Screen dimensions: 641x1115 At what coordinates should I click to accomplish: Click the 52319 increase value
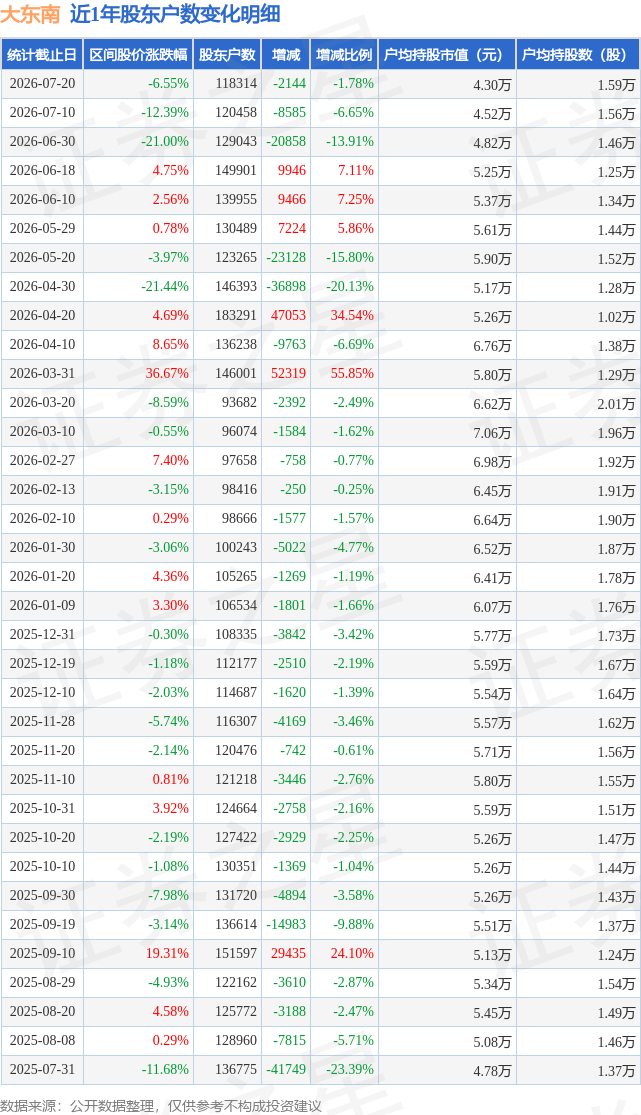click(x=288, y=373)
